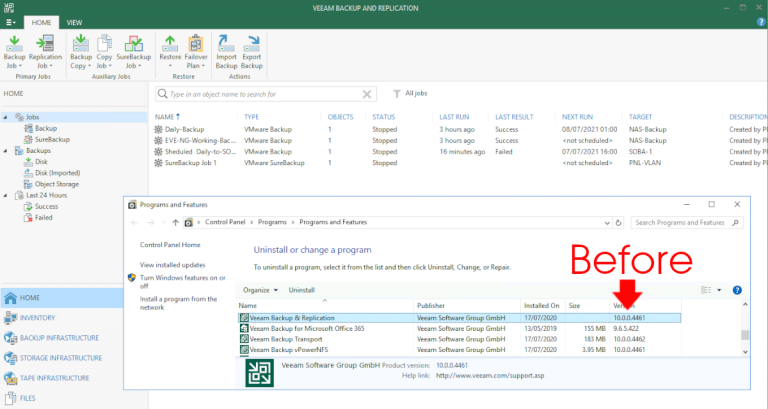Click Install a program from the network

pyautogui.click(x=178, y=303)
